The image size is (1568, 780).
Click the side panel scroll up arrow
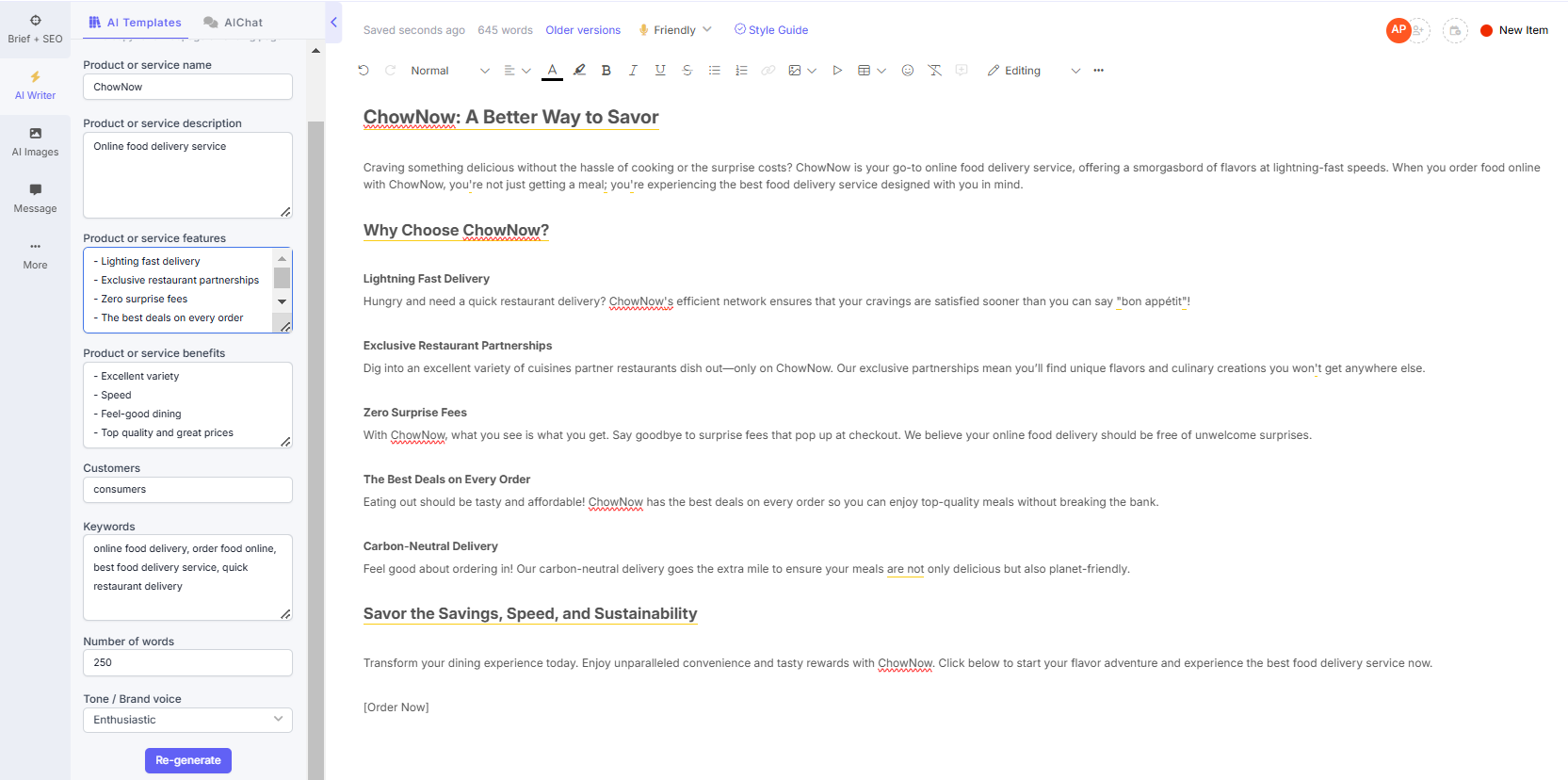315,51
